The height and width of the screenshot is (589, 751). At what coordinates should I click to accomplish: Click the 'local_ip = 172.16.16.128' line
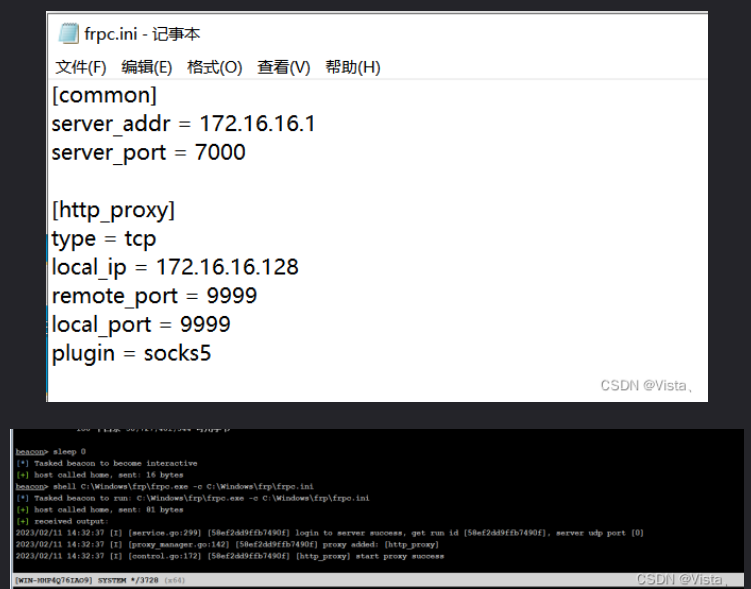click(175, 267)
